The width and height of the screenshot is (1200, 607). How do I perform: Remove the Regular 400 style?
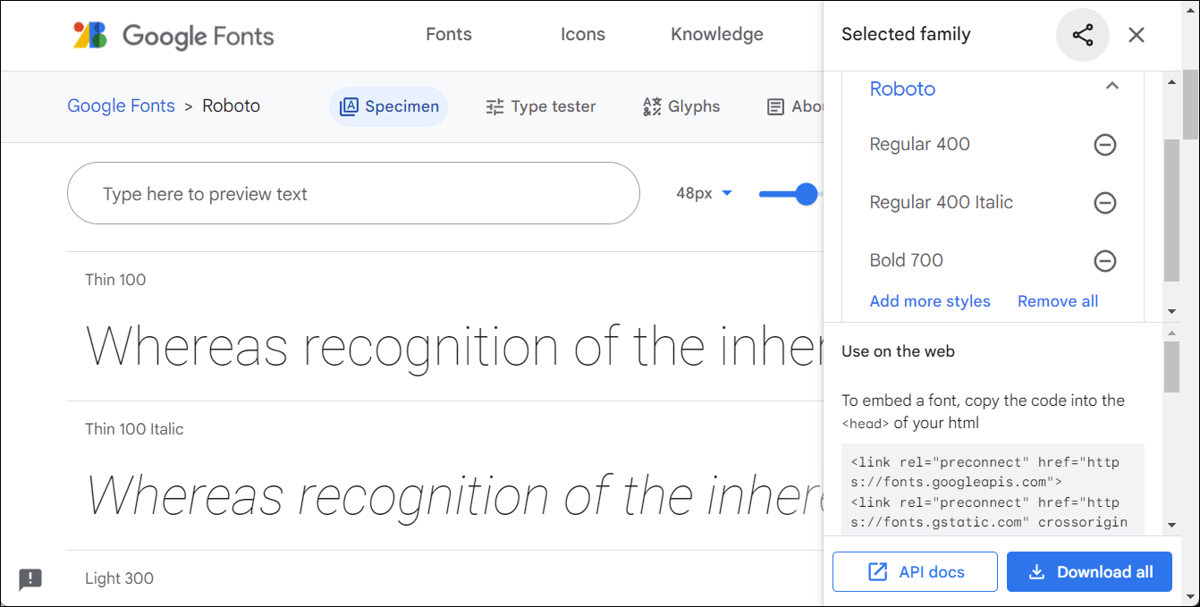(1105, 145)
